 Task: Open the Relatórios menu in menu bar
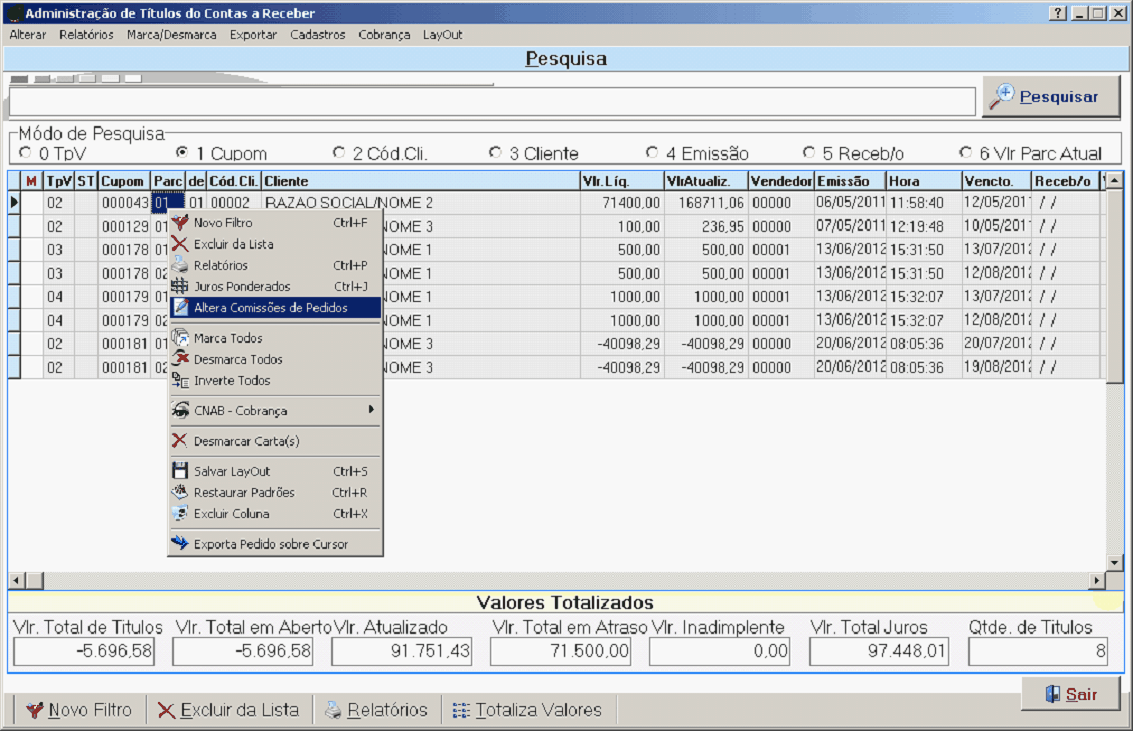coord(86,34)
